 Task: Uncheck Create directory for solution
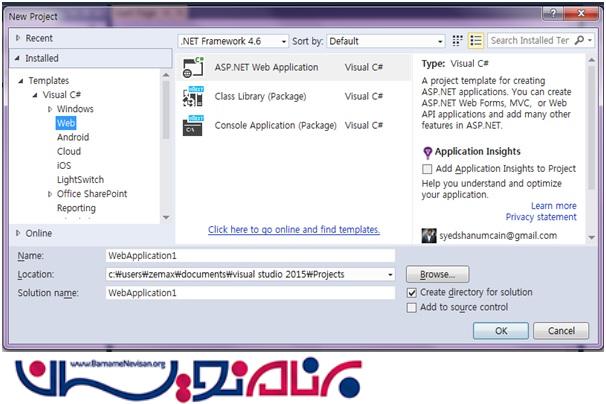click(x=412, y=293)
